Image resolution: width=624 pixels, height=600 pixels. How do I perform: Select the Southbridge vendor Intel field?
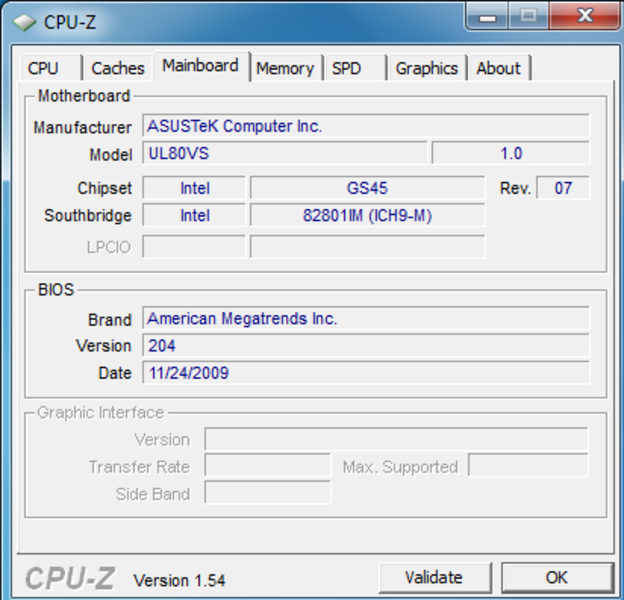pos(194,215)
